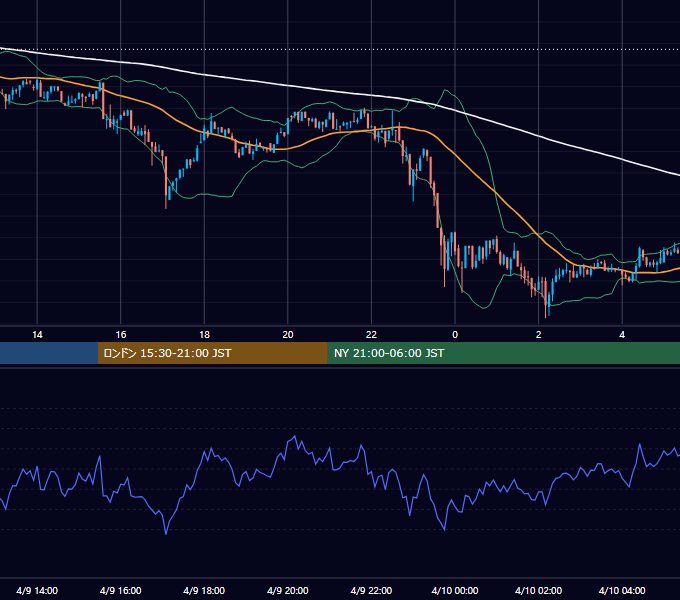Viewport: 680px width, 600px height.
Task: Click the '22' hour label on price chart axis
Action: pos(371,335)
